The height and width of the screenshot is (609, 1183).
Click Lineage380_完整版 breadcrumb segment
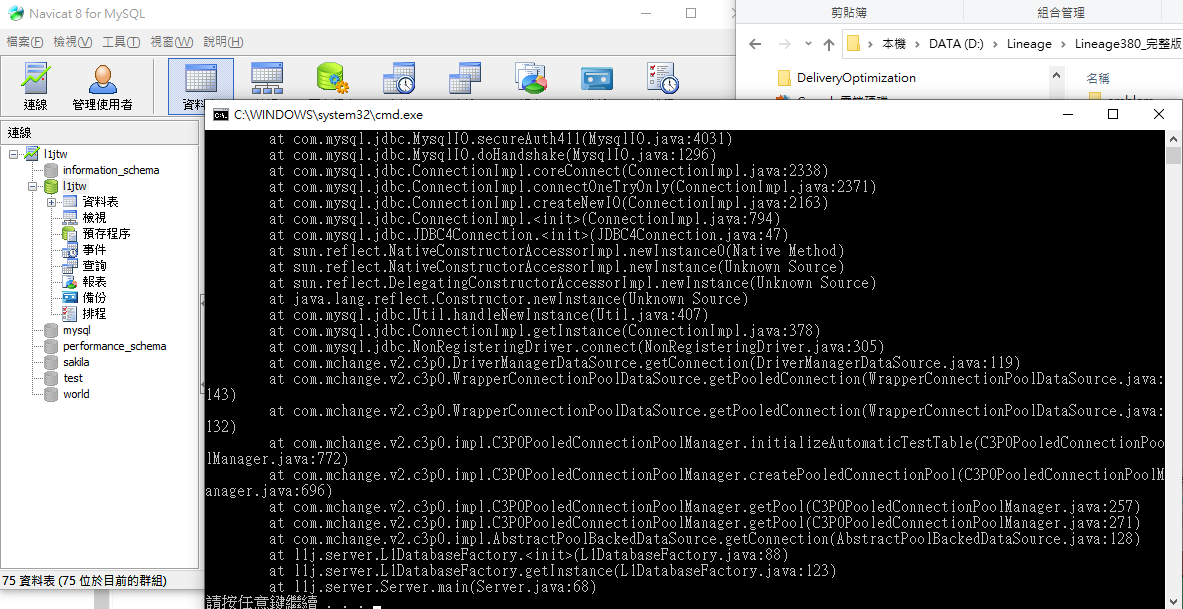[1127, 44]
